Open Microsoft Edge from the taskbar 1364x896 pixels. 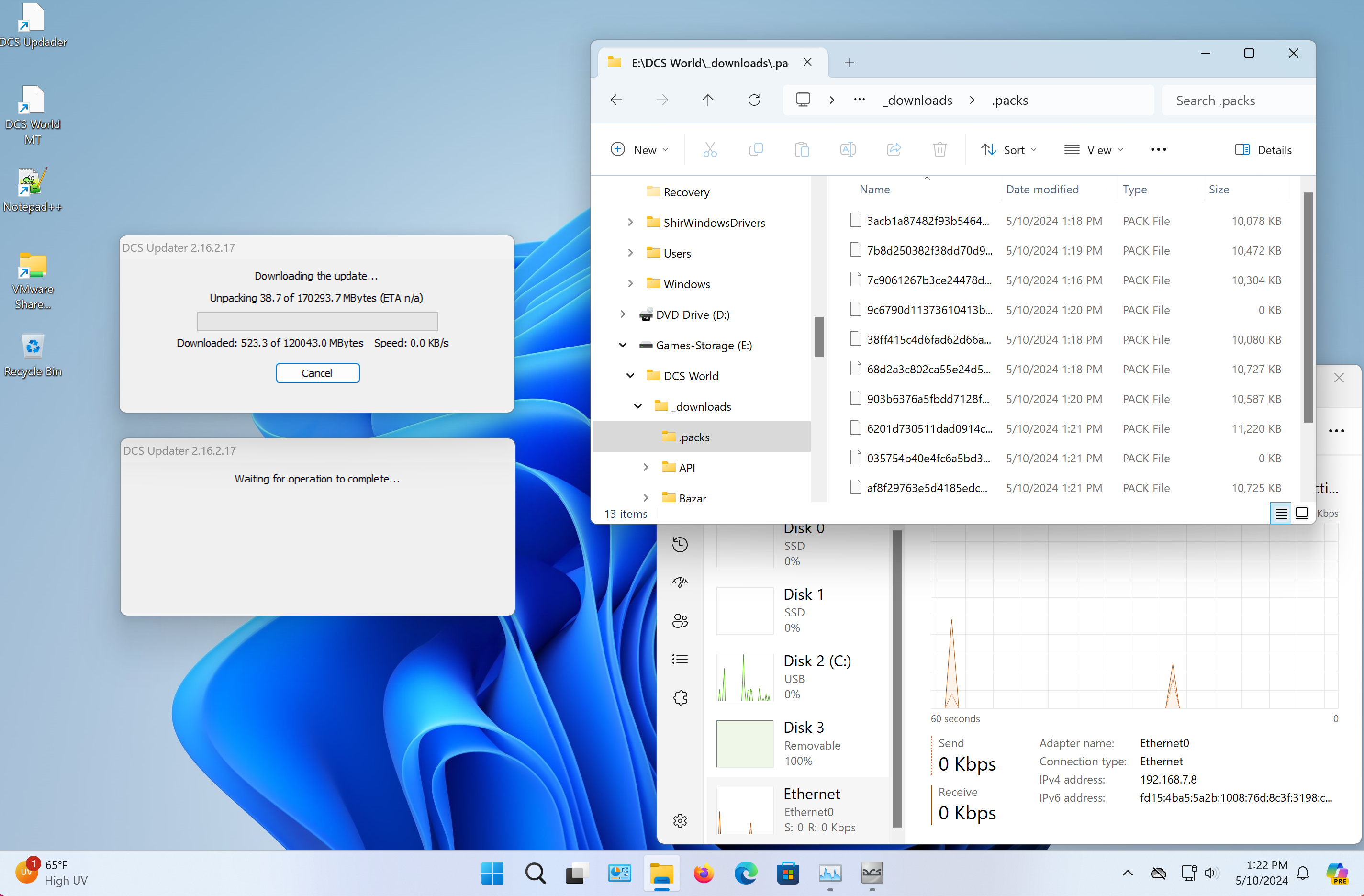click(746, 873)
